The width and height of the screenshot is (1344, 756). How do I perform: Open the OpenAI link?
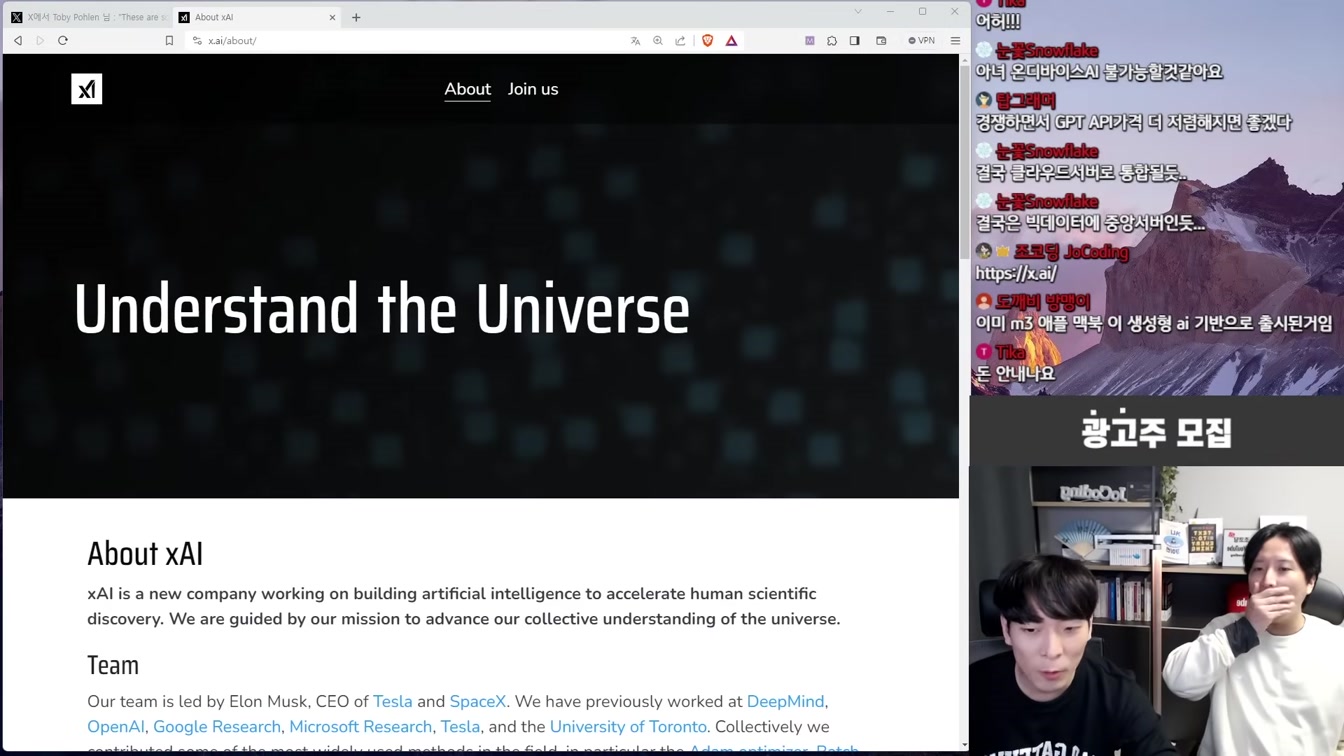pos(116,727)
